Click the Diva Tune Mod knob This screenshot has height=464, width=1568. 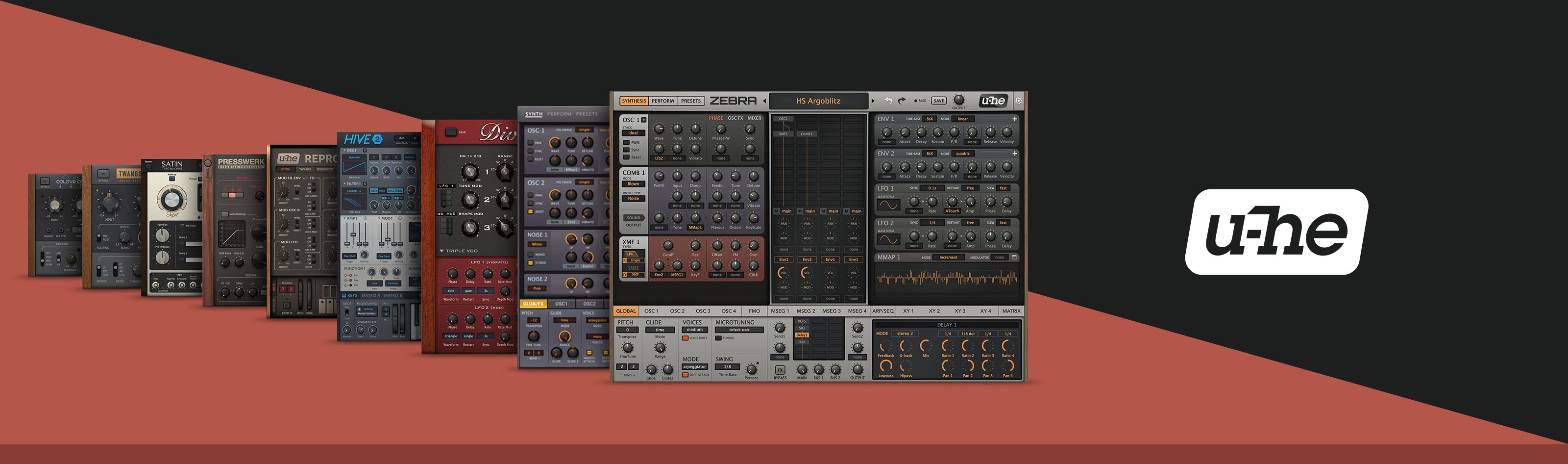[469, 199]
